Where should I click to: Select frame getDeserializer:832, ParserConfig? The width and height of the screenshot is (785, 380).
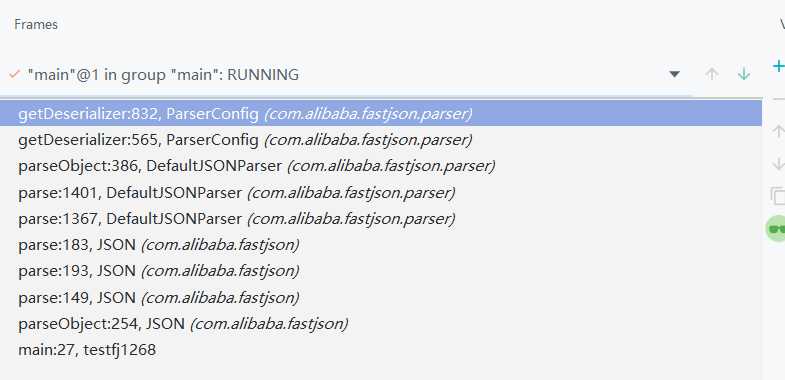coord(381,114)
